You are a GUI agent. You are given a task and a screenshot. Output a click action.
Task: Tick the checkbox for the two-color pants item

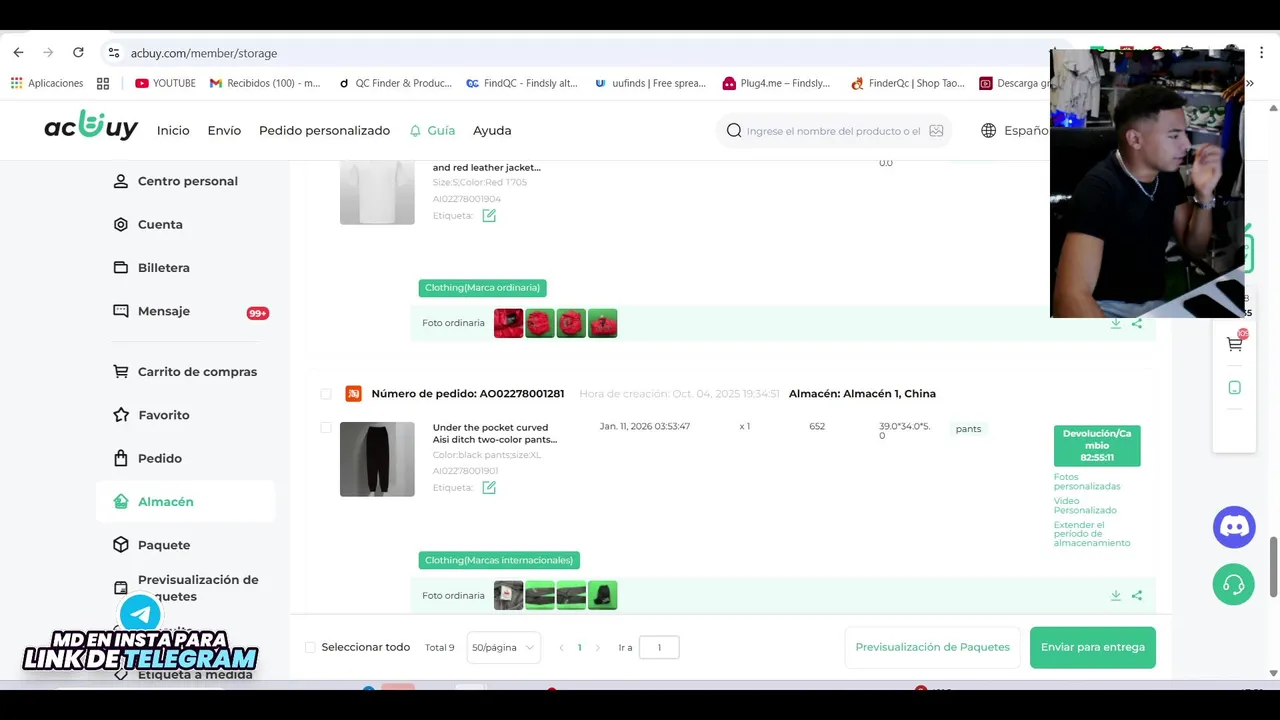[x=326, y=428]
